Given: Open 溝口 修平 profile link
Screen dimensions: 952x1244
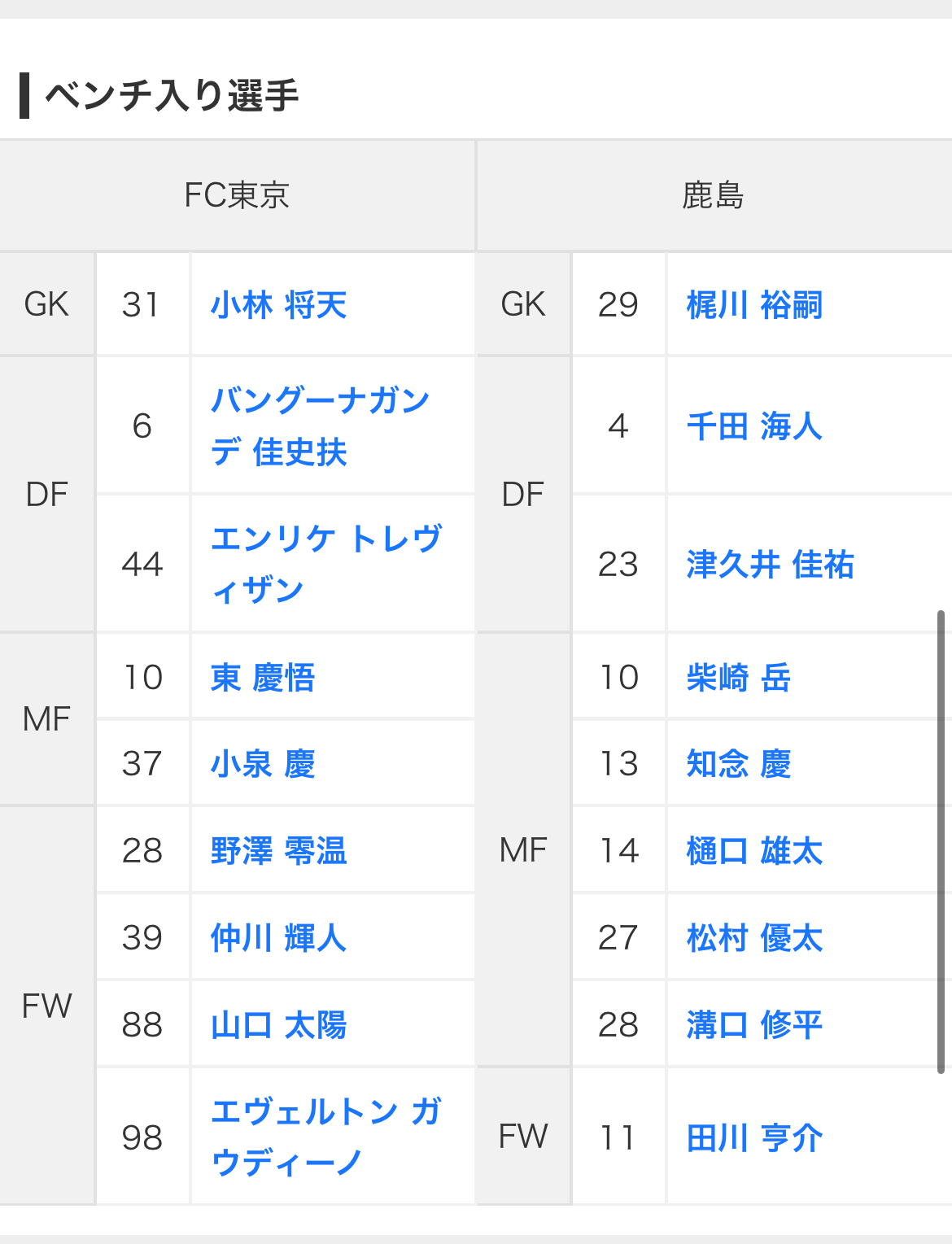Looking at the screenshot, I should click(754, 1025).
